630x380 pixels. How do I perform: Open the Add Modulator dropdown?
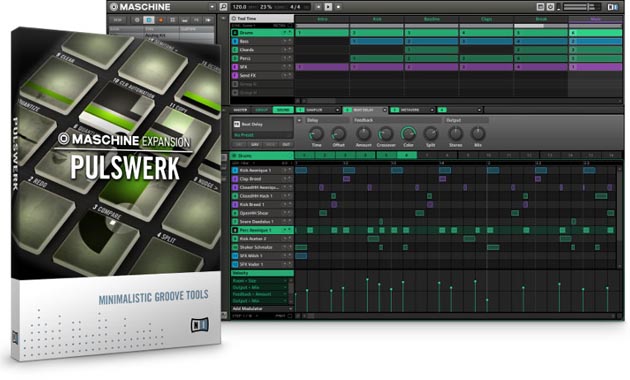[262, 308]
